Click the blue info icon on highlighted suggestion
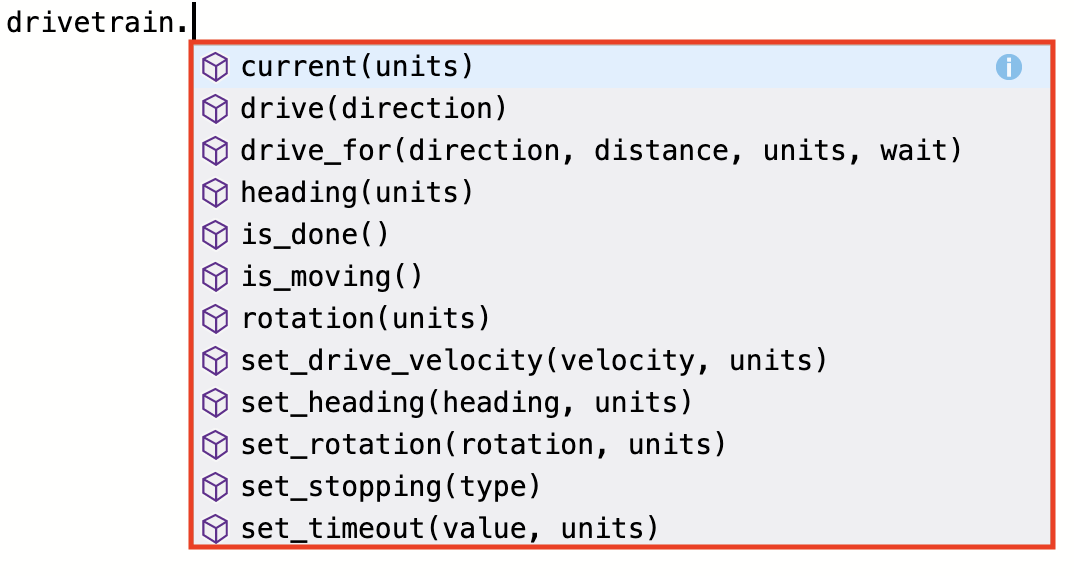1074x576 pixels. [1009, 67]
